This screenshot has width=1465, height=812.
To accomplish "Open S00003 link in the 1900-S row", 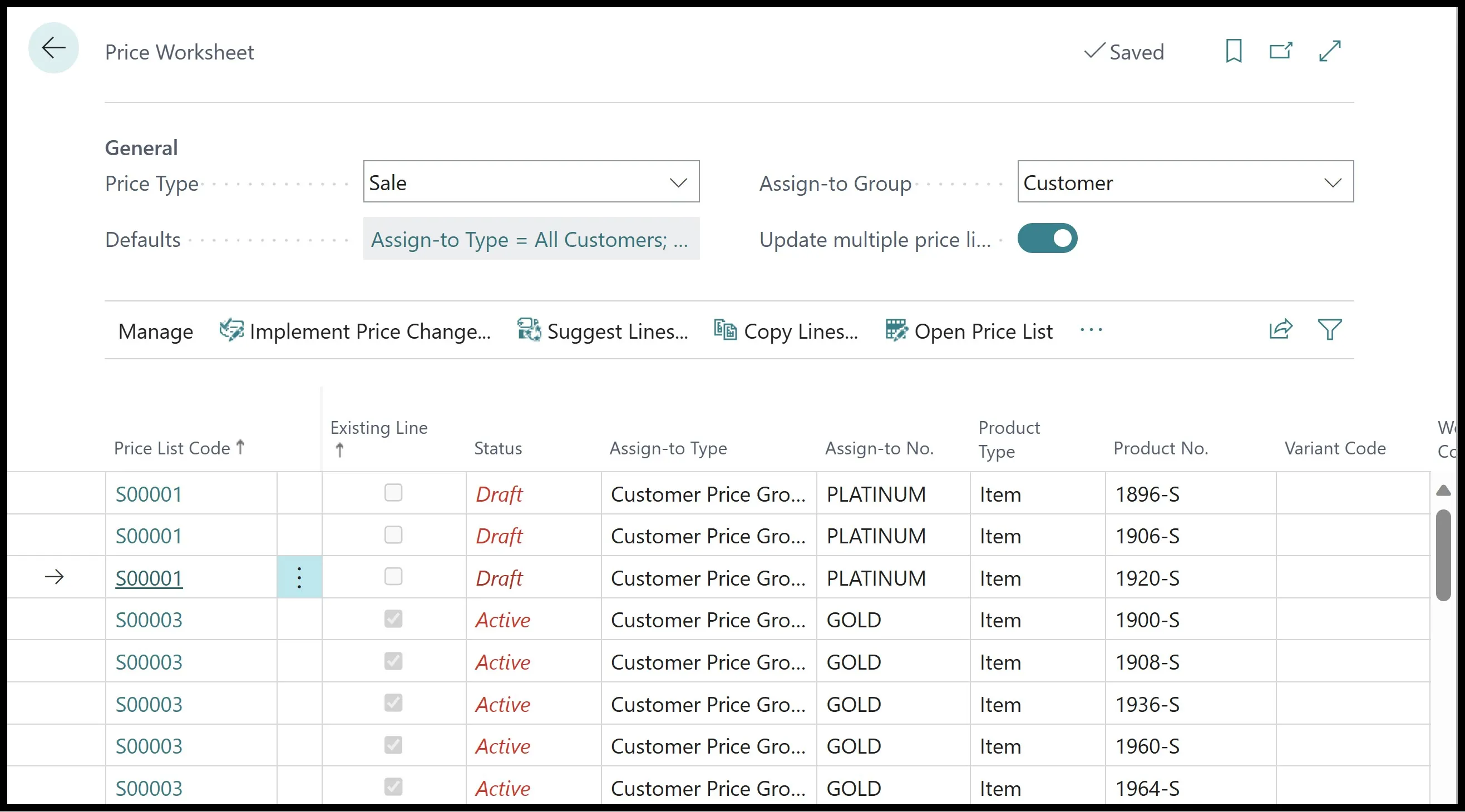I will [x=149, y=620].
